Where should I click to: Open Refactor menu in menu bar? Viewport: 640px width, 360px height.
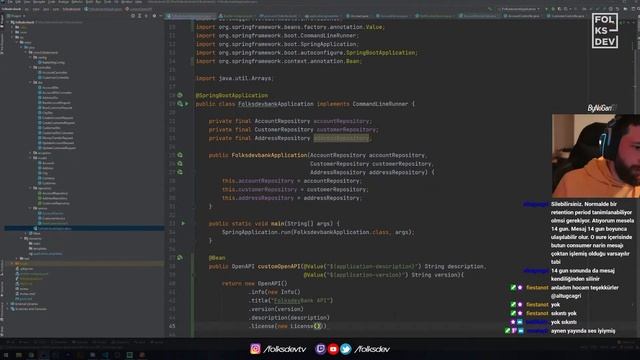coord(77,2)
